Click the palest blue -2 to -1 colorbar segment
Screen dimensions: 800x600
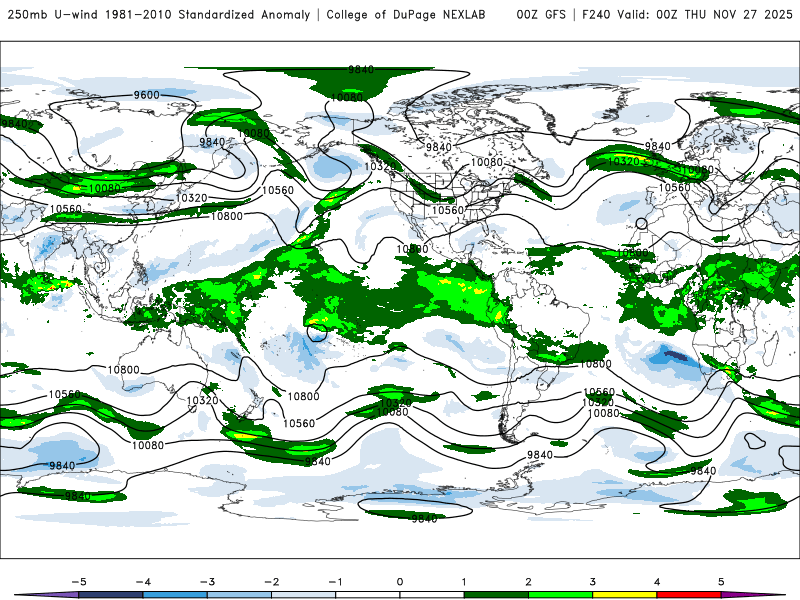click(x=304, y=595)
